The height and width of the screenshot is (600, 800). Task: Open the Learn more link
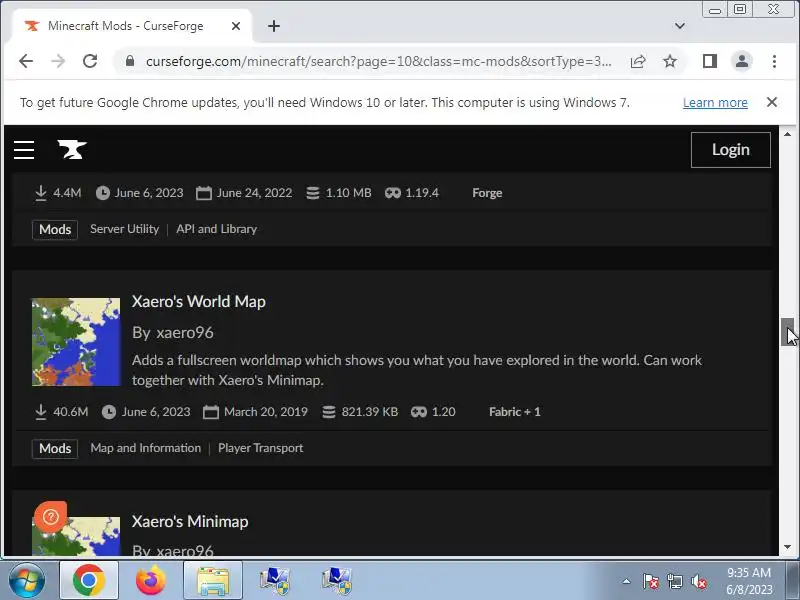715,103
